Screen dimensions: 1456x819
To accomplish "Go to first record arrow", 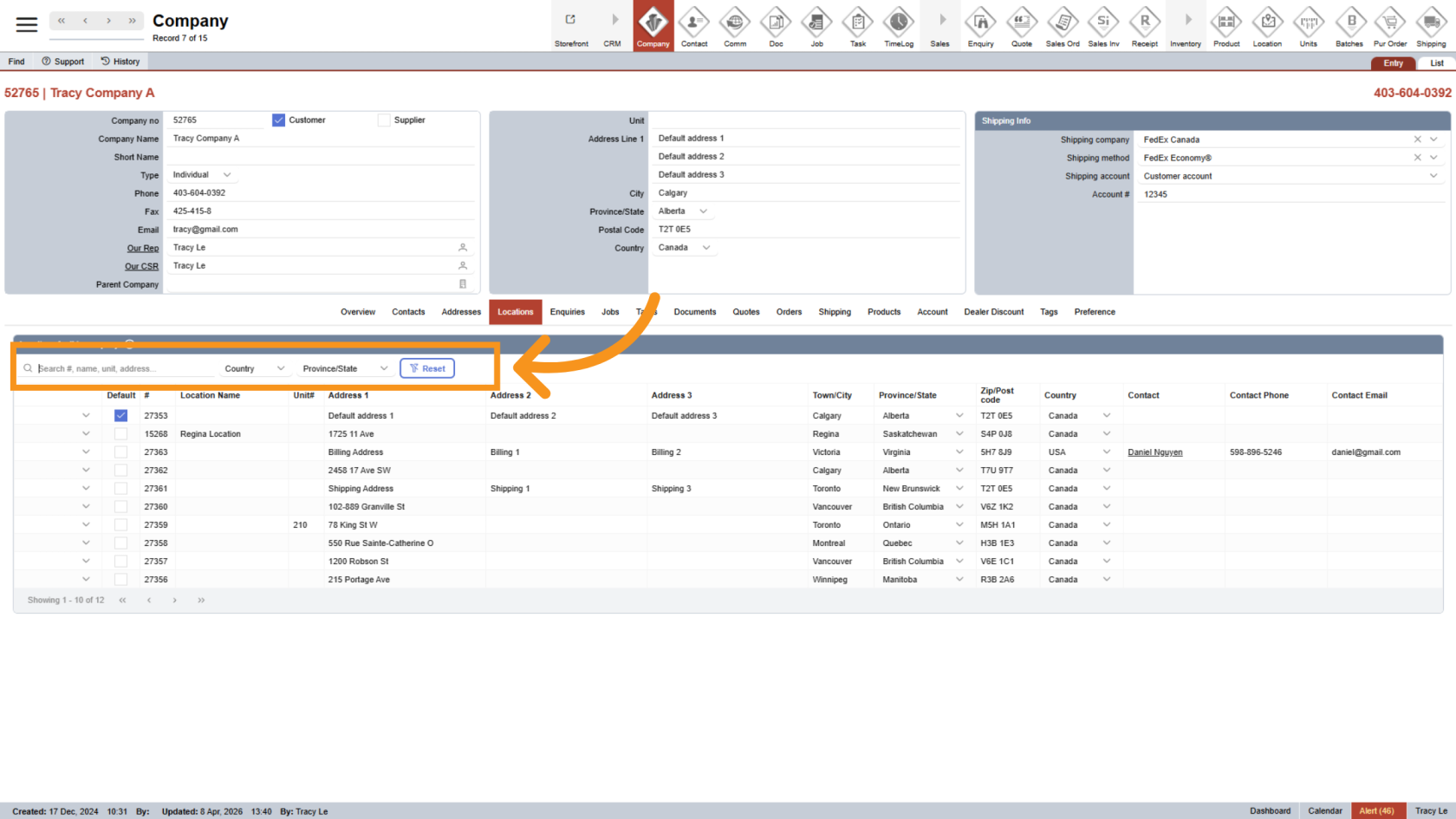I will 62,21.
